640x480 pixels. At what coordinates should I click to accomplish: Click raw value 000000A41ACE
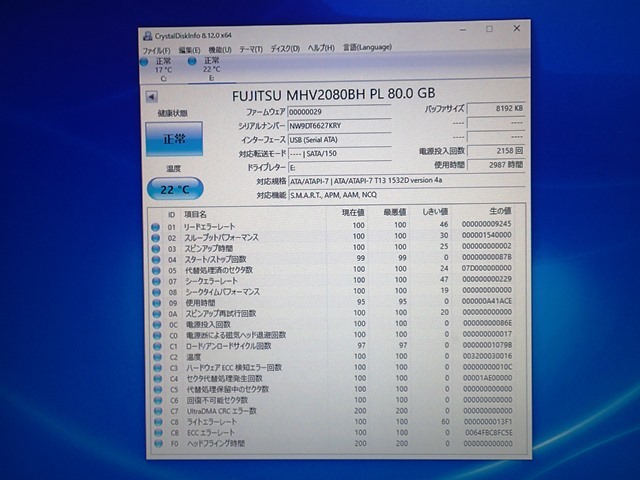coord(487,301)
